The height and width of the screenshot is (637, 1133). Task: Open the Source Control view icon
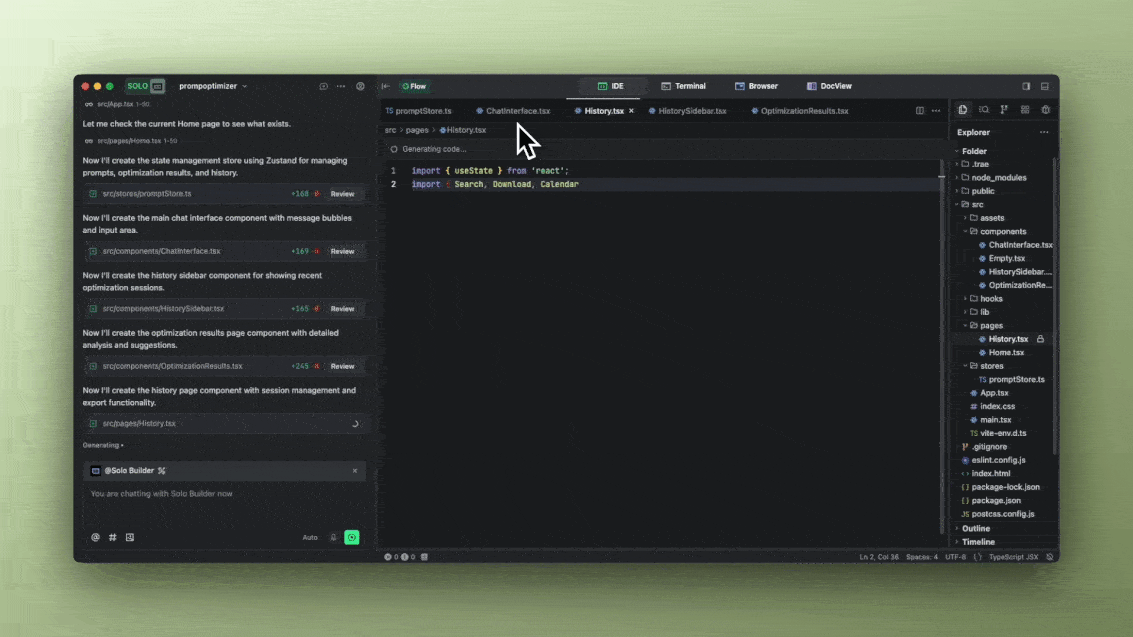point(1004,110)
